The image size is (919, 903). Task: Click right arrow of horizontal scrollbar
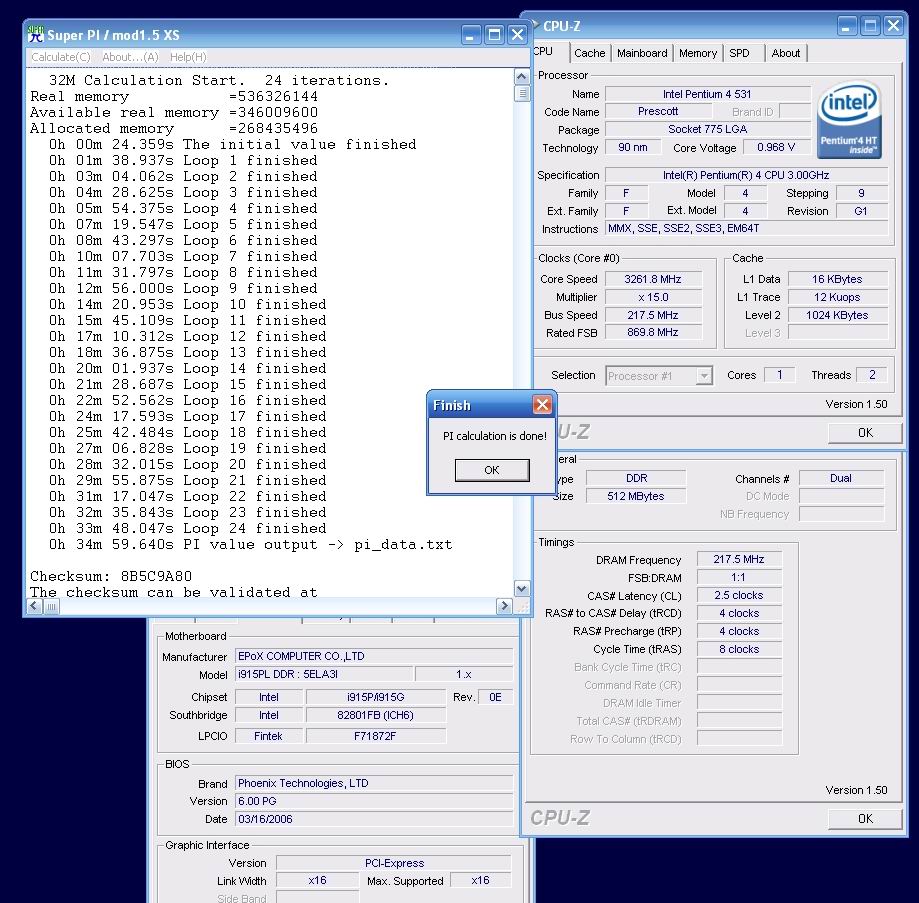point(504,606)
